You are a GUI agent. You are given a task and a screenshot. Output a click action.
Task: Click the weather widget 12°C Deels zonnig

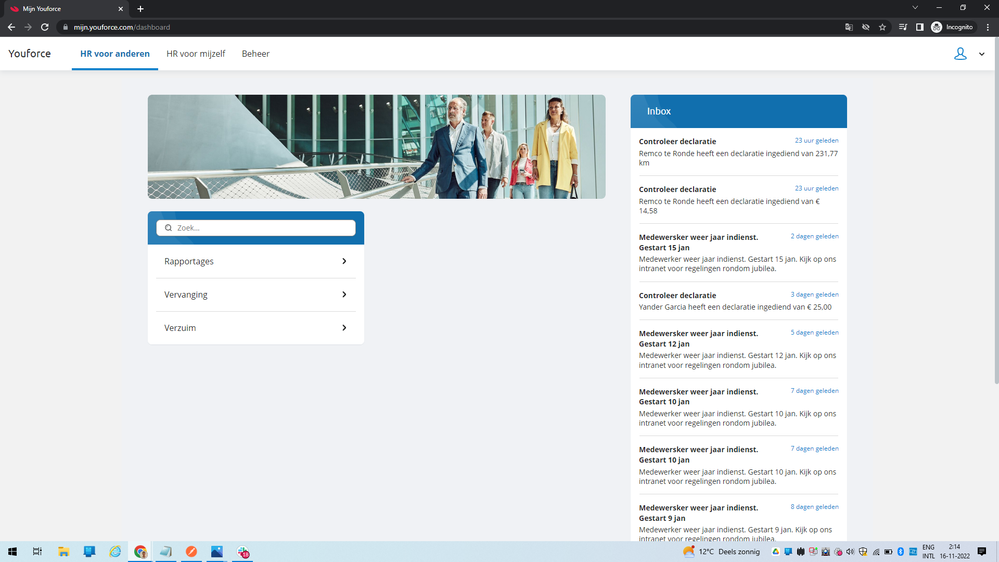coord(721,551)
